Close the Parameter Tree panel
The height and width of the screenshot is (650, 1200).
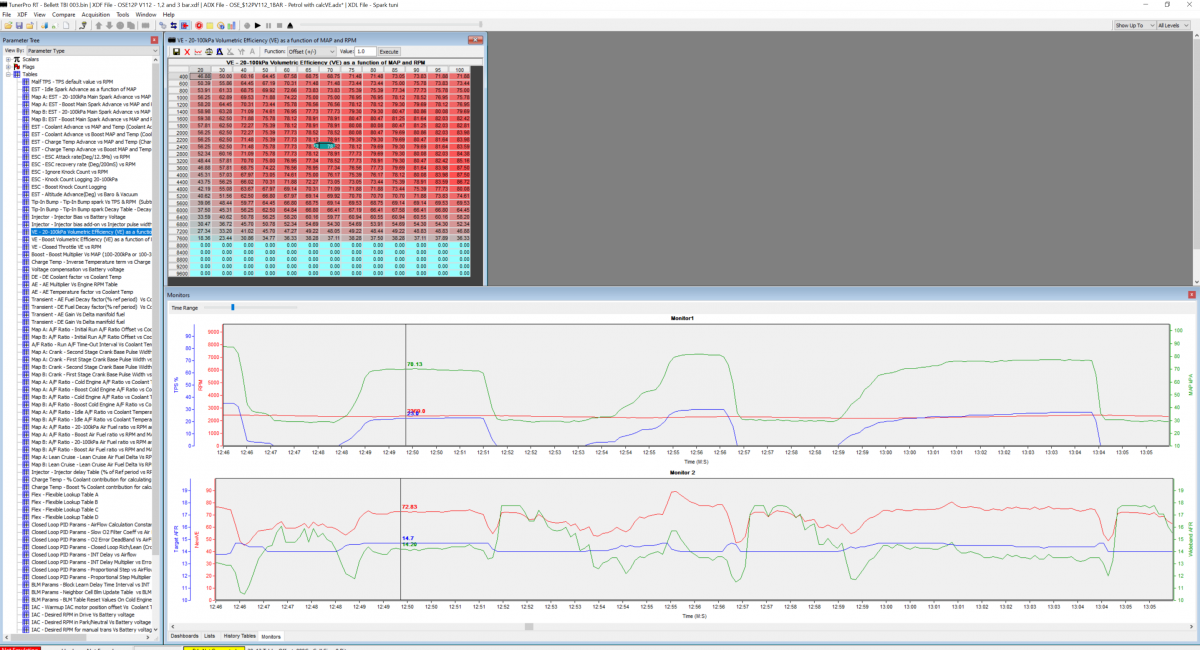(154, 40)
